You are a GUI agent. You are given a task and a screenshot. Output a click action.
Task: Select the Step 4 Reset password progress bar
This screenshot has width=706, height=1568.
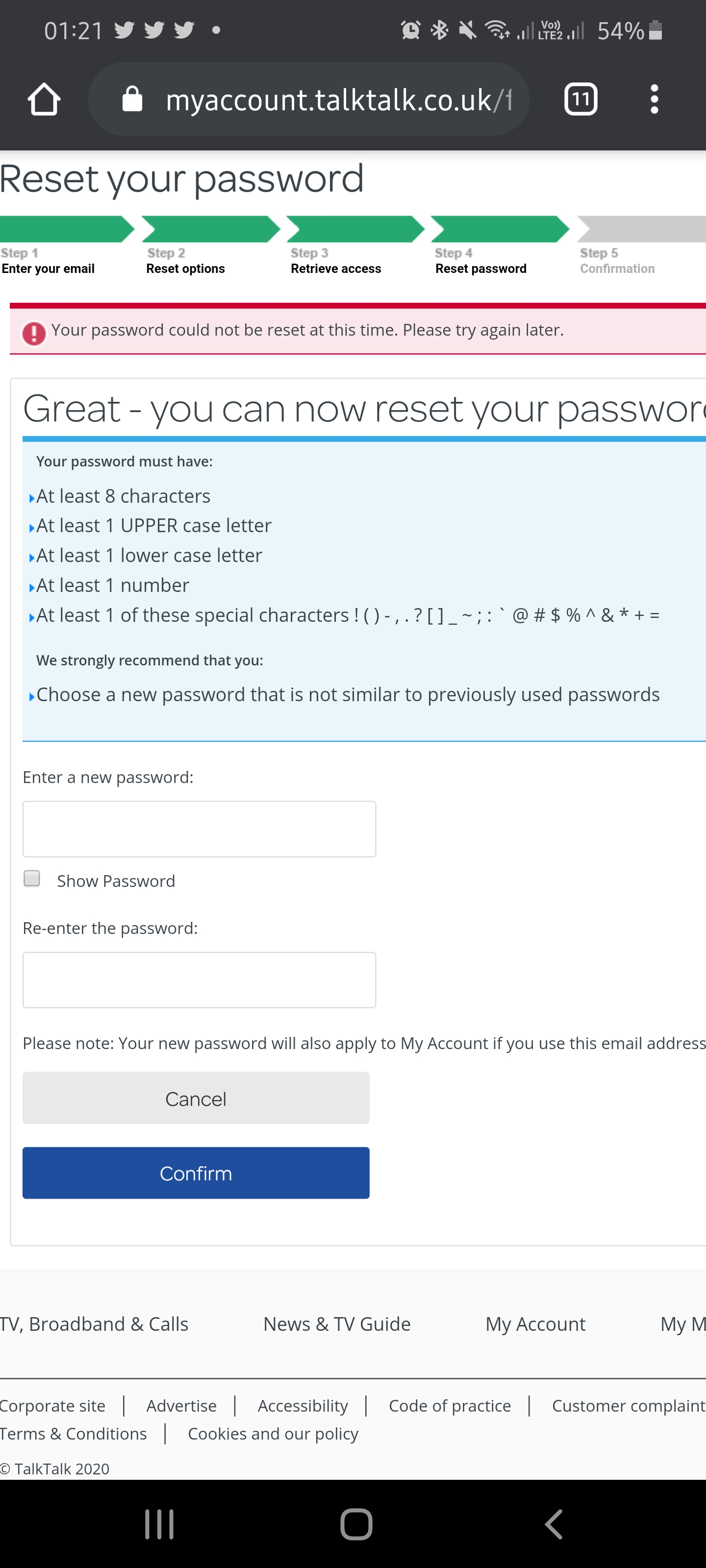point(500,229)
